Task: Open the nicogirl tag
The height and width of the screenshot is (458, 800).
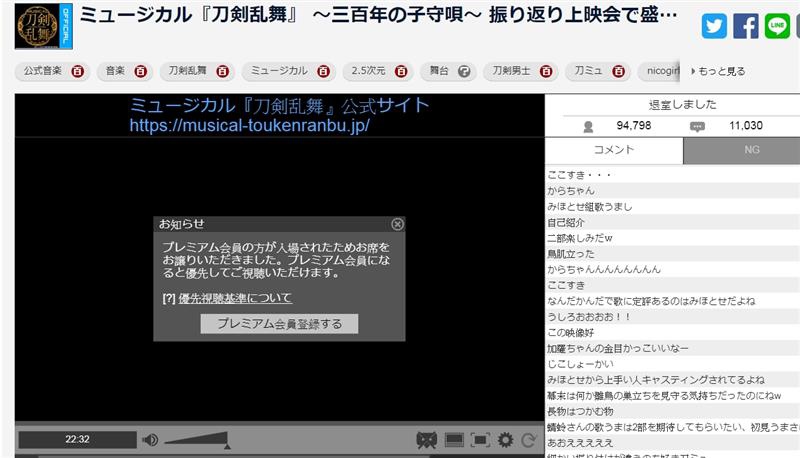Action: (x=663, y=71)
